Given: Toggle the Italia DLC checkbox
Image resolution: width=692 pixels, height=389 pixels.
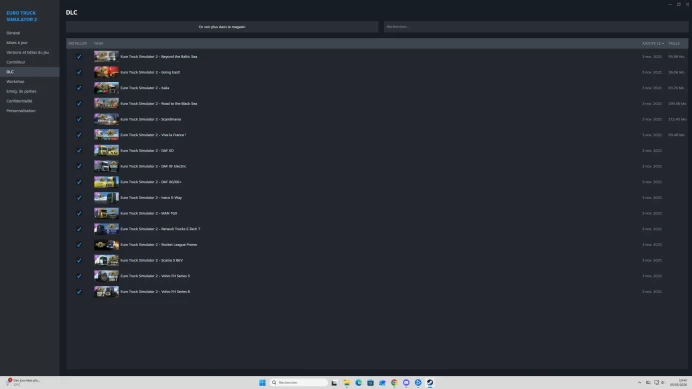Looking at the screenshot, I should [79, 88].
